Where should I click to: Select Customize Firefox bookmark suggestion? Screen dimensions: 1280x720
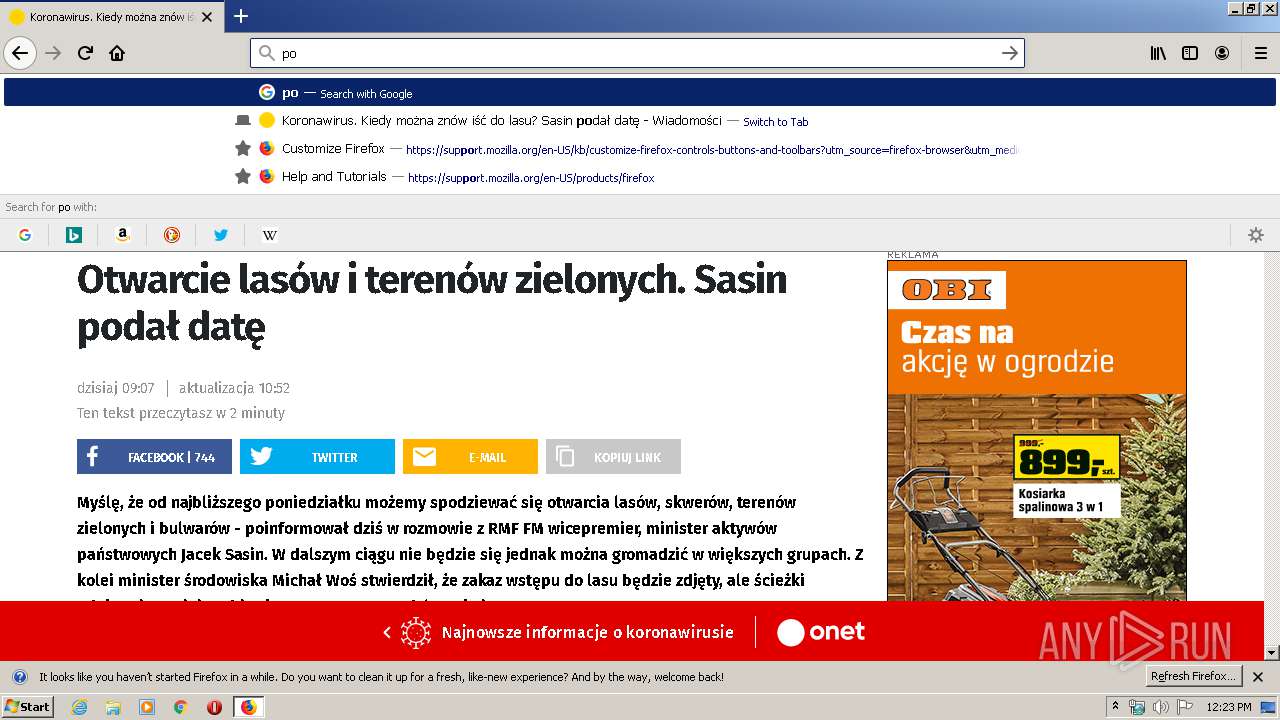point(640,148)
